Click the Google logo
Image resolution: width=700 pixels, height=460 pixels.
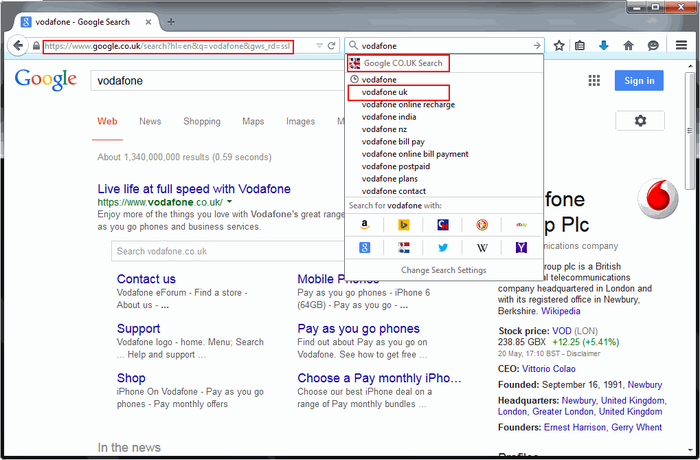46,80
